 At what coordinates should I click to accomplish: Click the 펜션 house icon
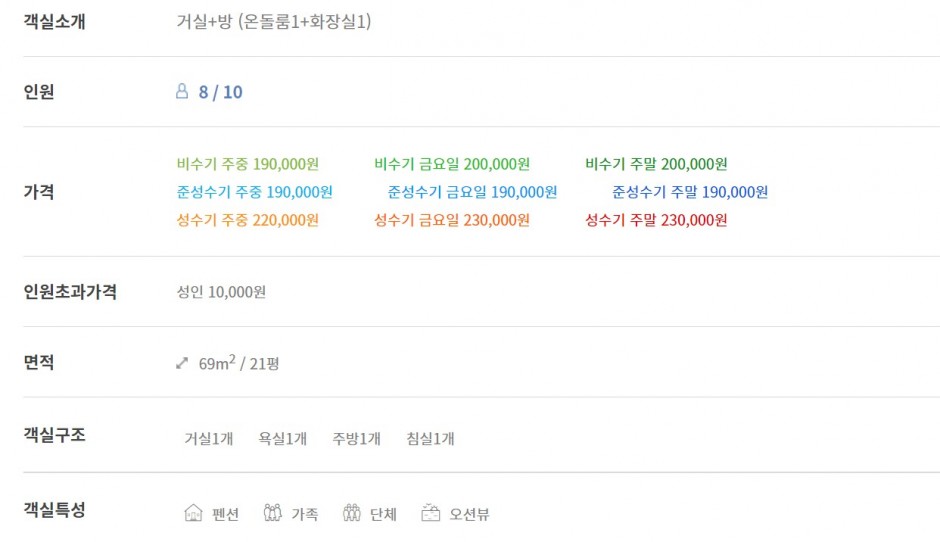[193, 513]
